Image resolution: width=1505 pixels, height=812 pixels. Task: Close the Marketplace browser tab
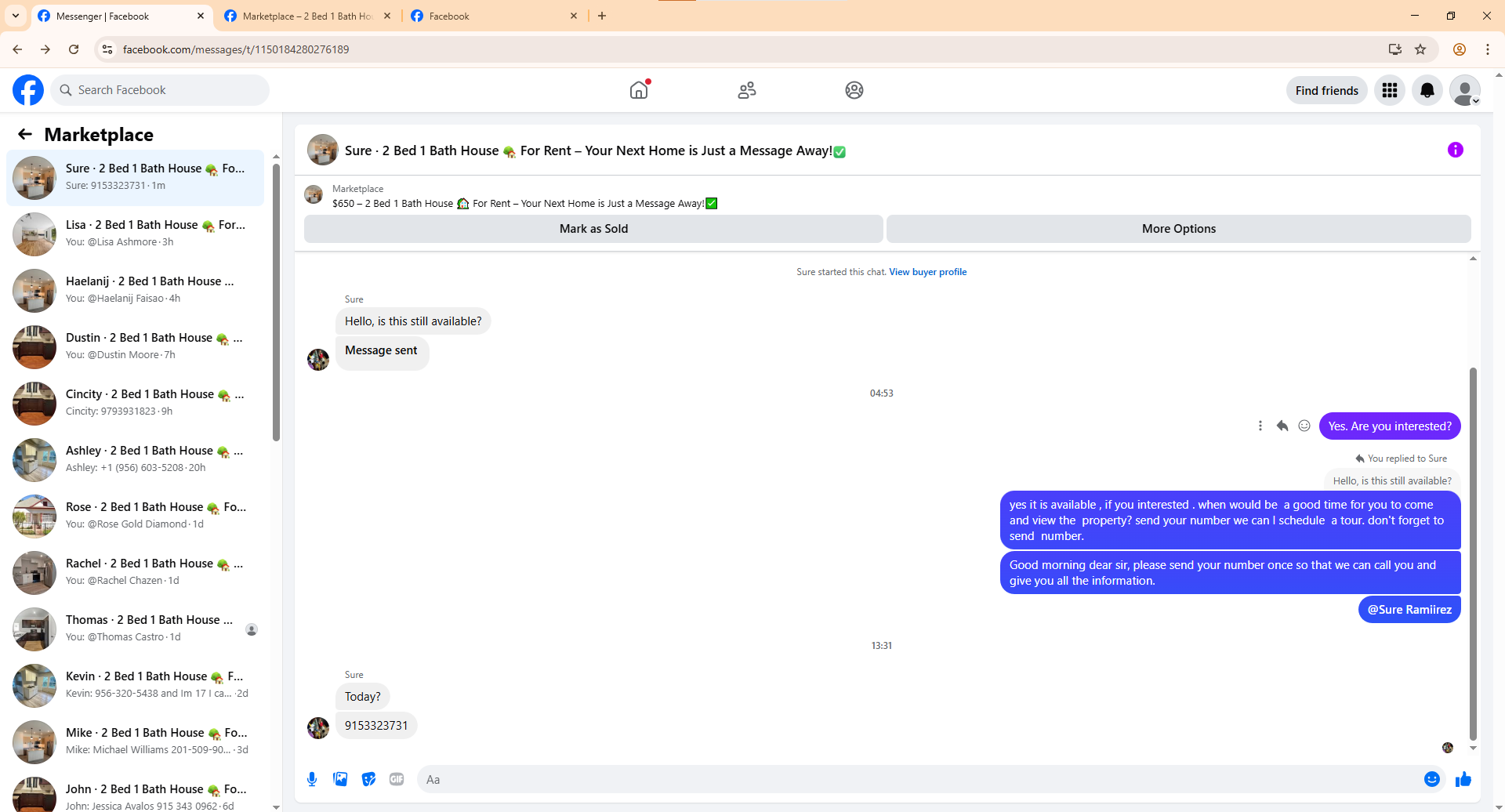pos(387,16)
